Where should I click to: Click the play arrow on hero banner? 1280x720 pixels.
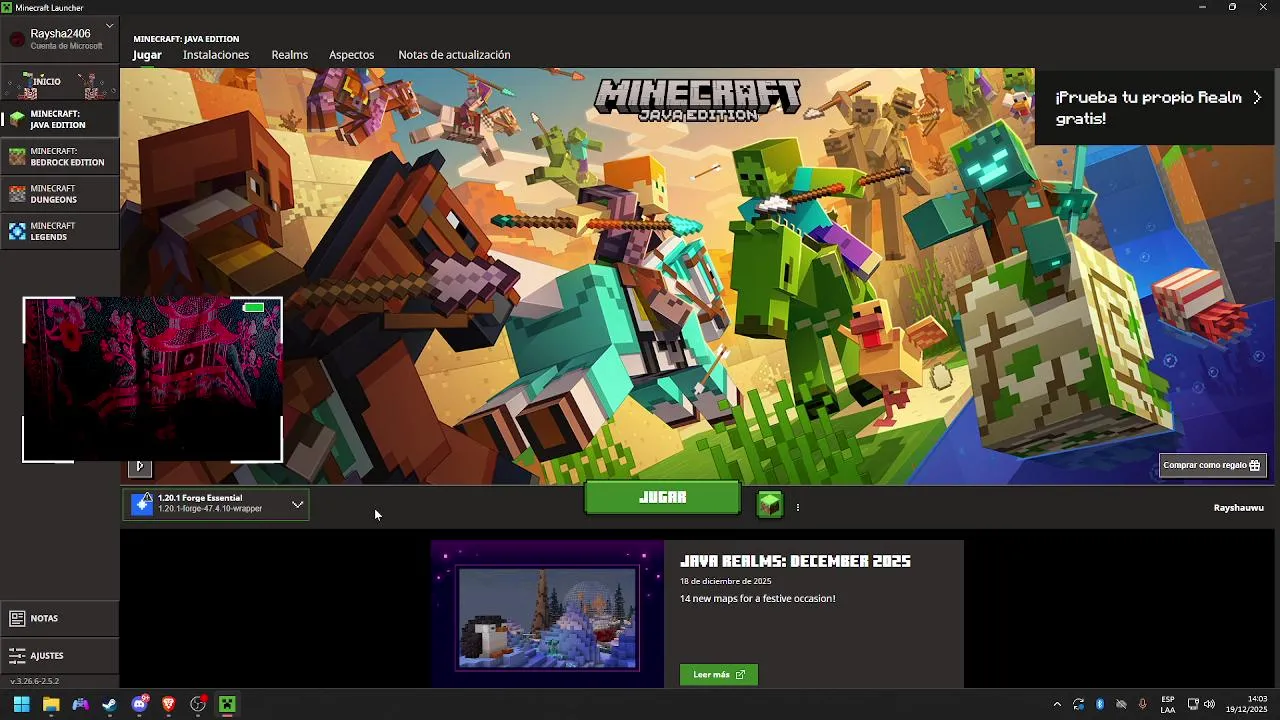pos(140,466)
